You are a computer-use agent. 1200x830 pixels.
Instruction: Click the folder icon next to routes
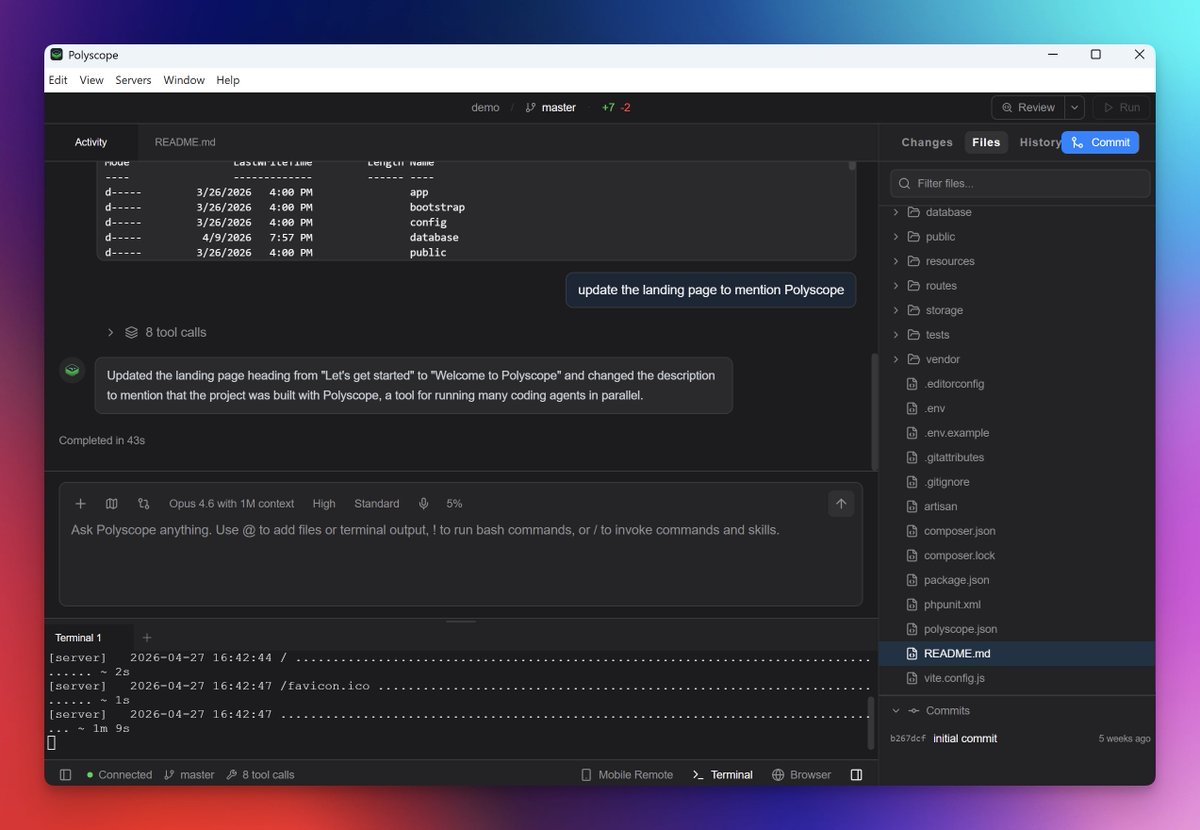click(913, 286)
